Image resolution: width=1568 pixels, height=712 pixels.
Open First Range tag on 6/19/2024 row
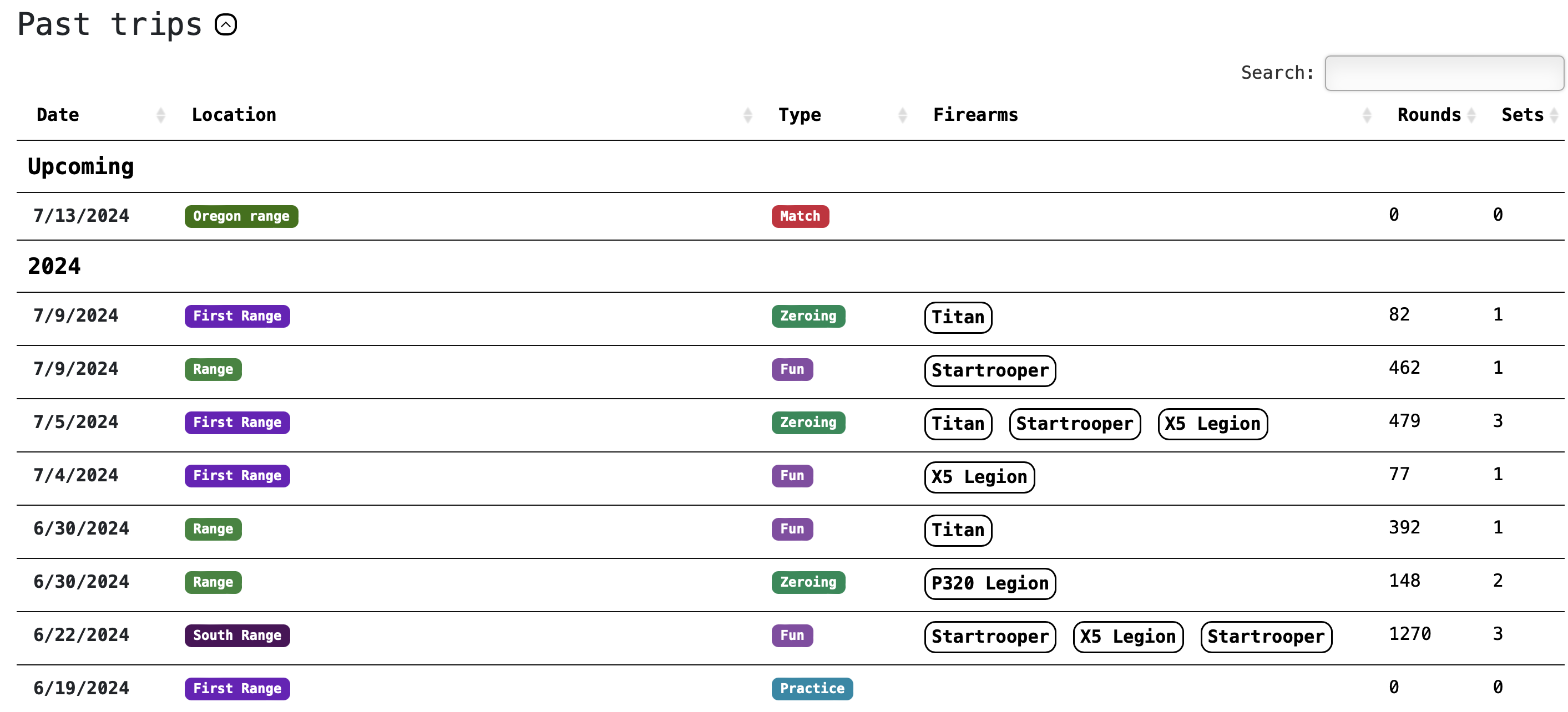click(x=237, y=688)
